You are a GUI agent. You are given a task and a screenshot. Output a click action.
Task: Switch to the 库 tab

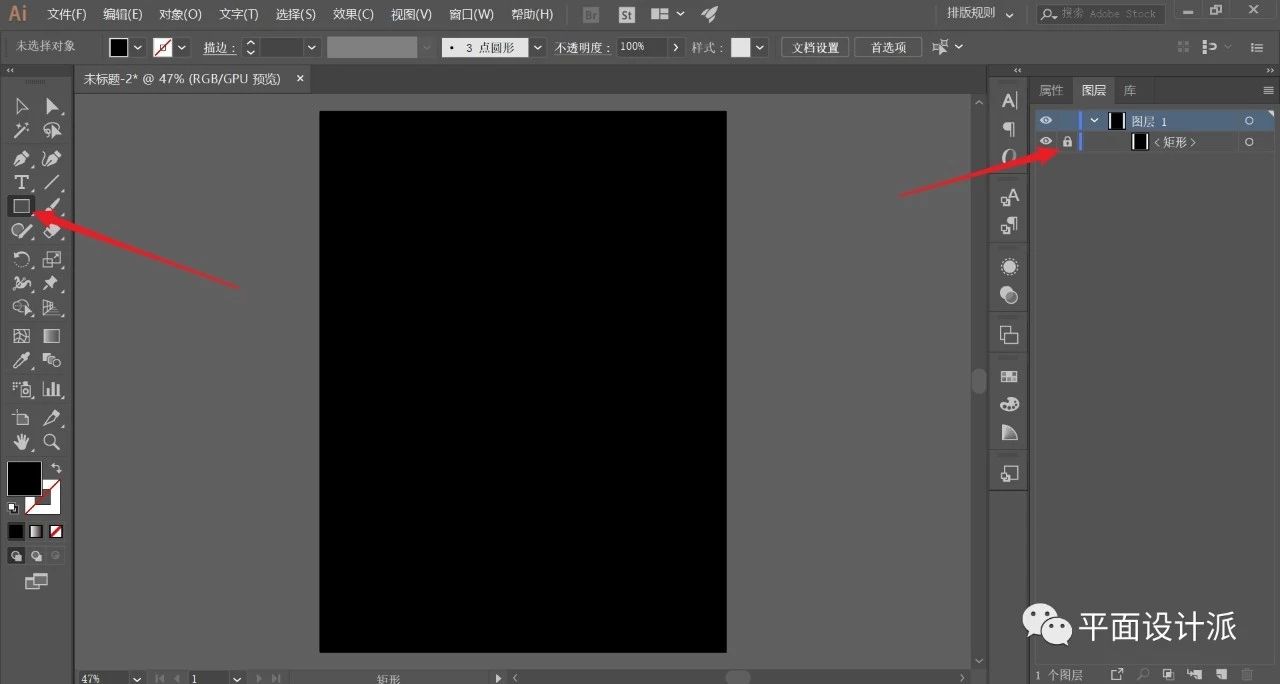point(1129,90)
